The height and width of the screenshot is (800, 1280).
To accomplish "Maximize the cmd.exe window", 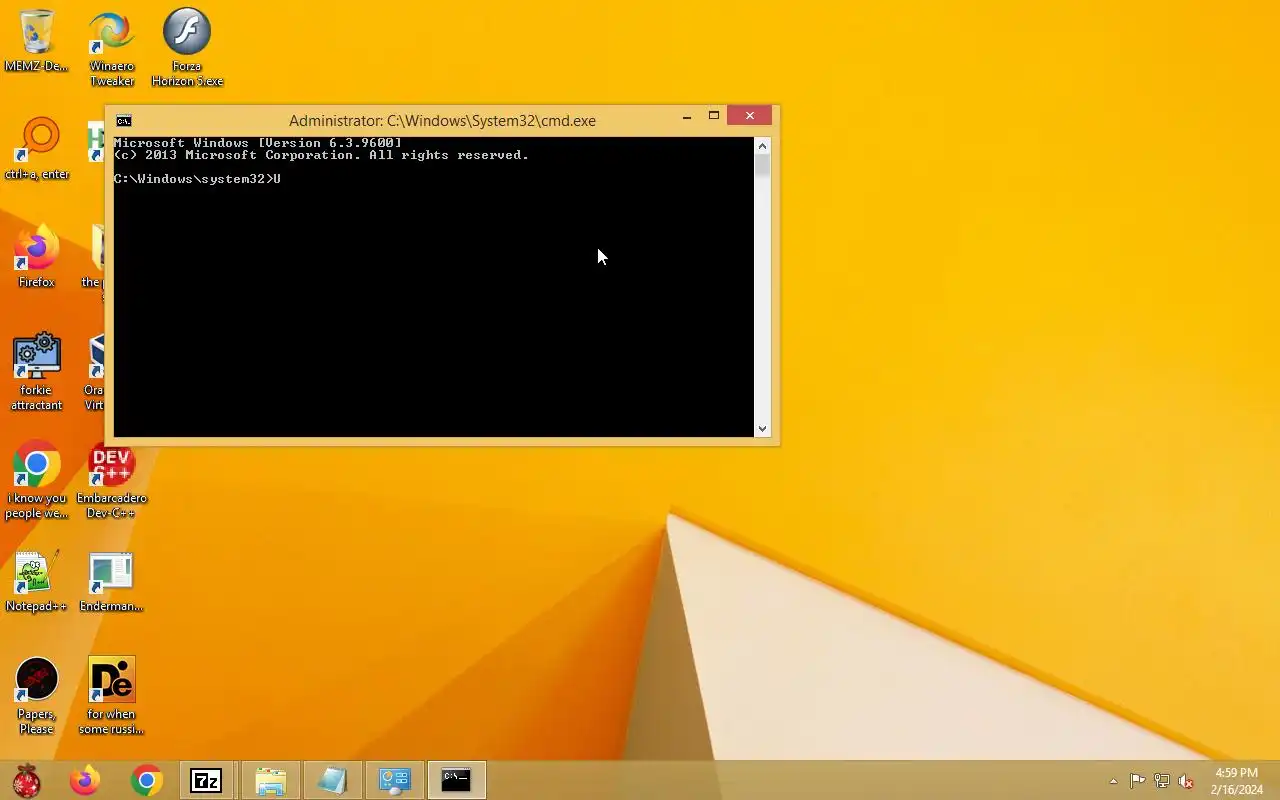I will tap(714, 117).
